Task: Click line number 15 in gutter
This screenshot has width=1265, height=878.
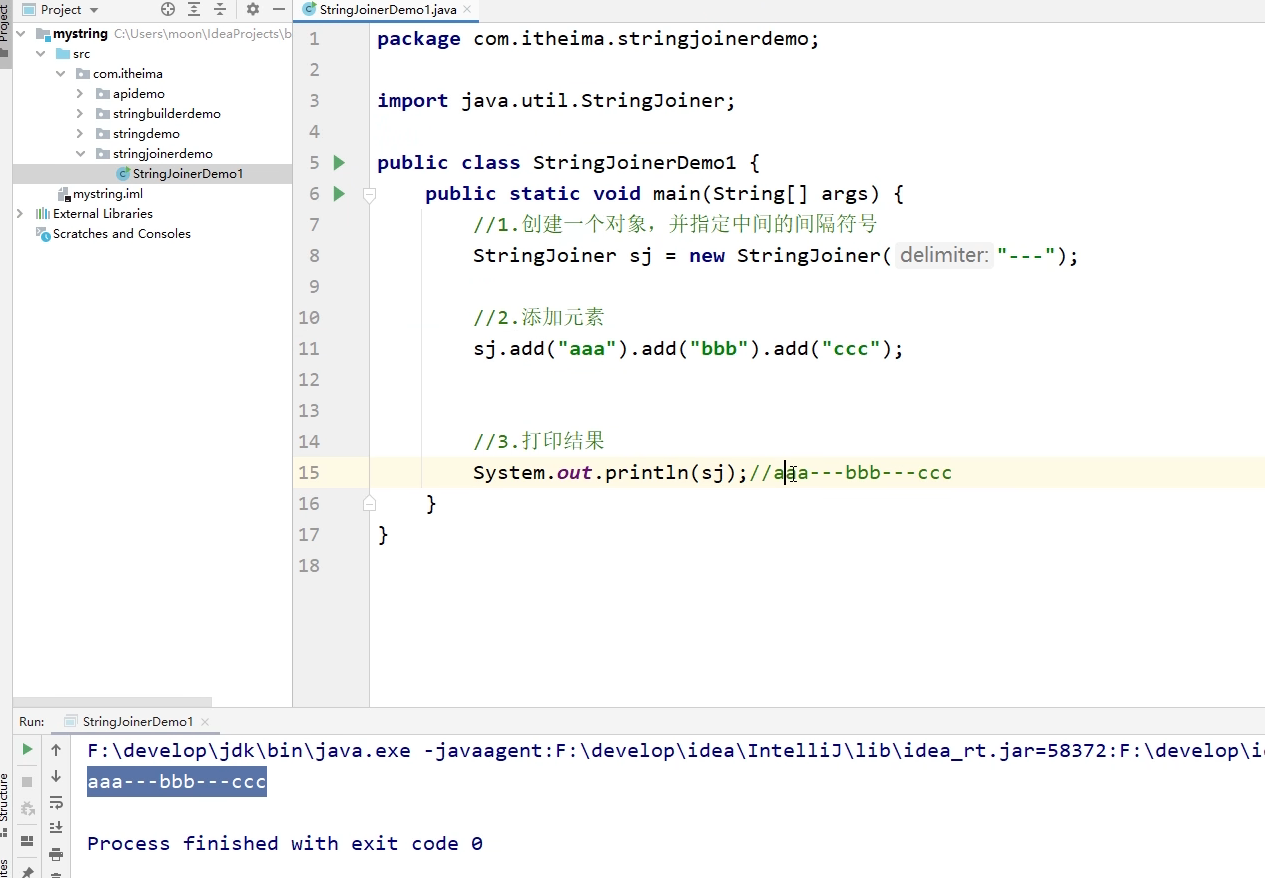Action: click(308, 472)
